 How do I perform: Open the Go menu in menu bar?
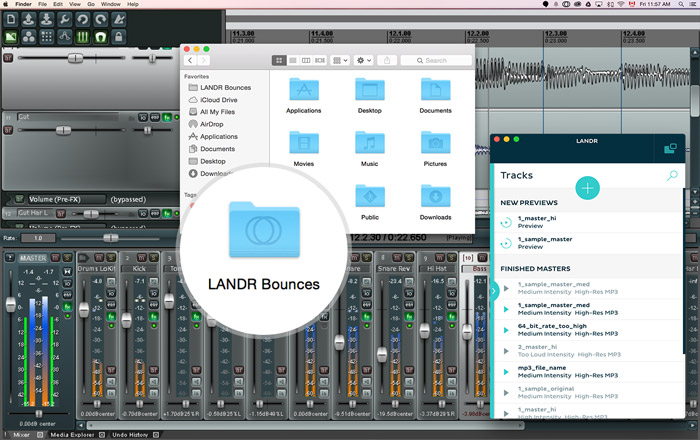click(91, 4)
